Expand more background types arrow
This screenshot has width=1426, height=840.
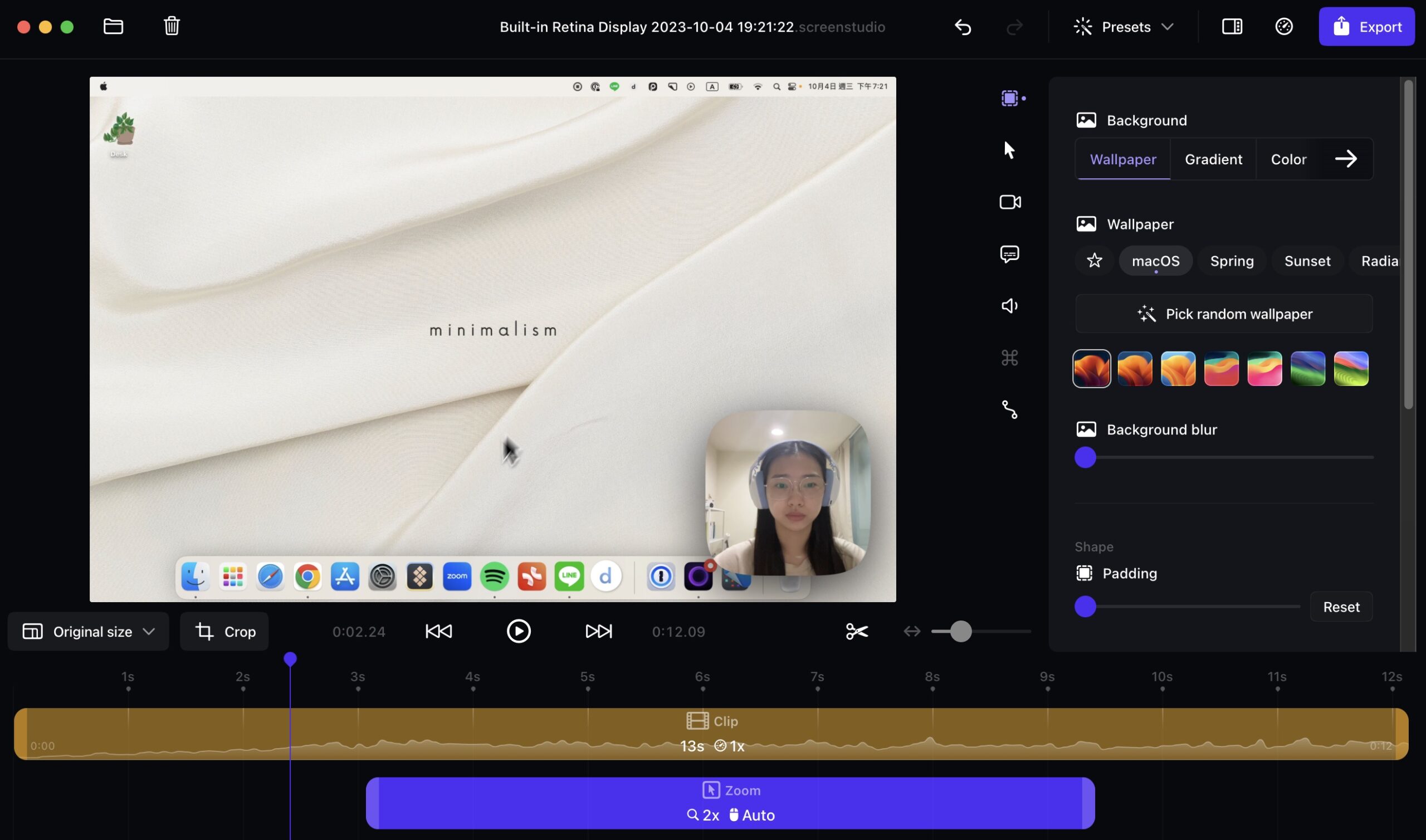(1346, 159)
